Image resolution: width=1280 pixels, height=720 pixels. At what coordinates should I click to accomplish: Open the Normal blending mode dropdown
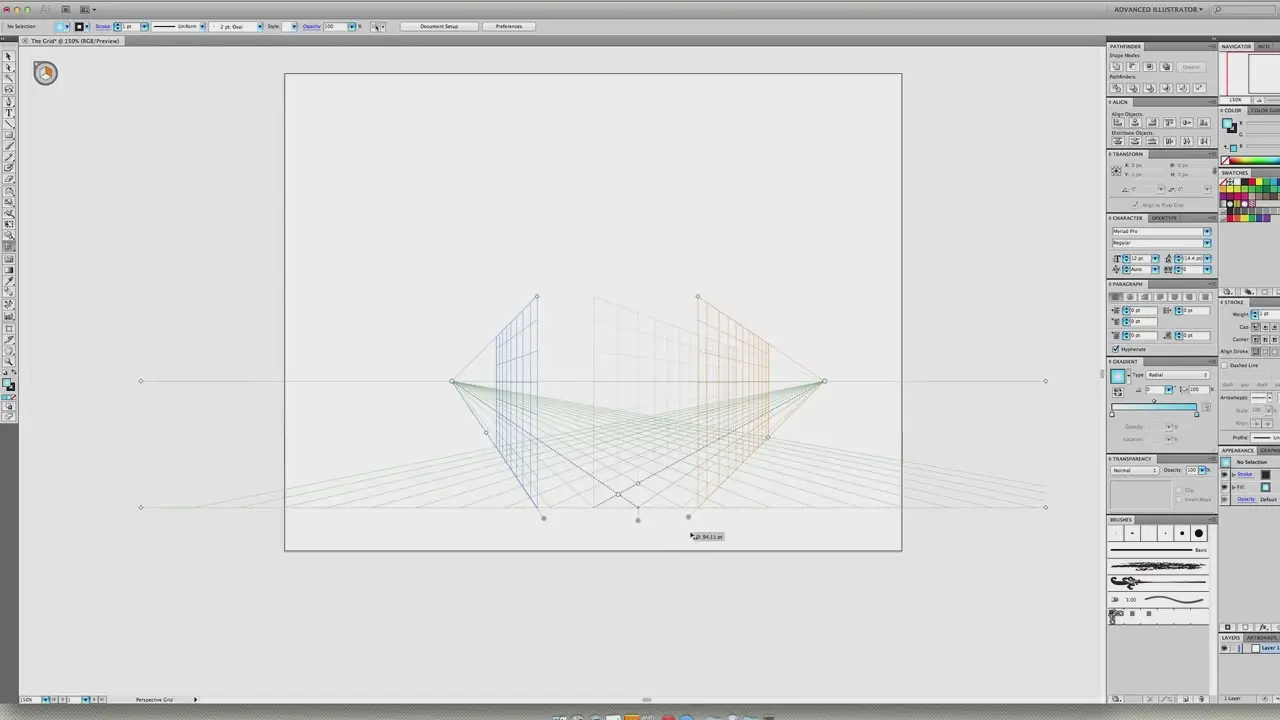[x=1135, y=470]
